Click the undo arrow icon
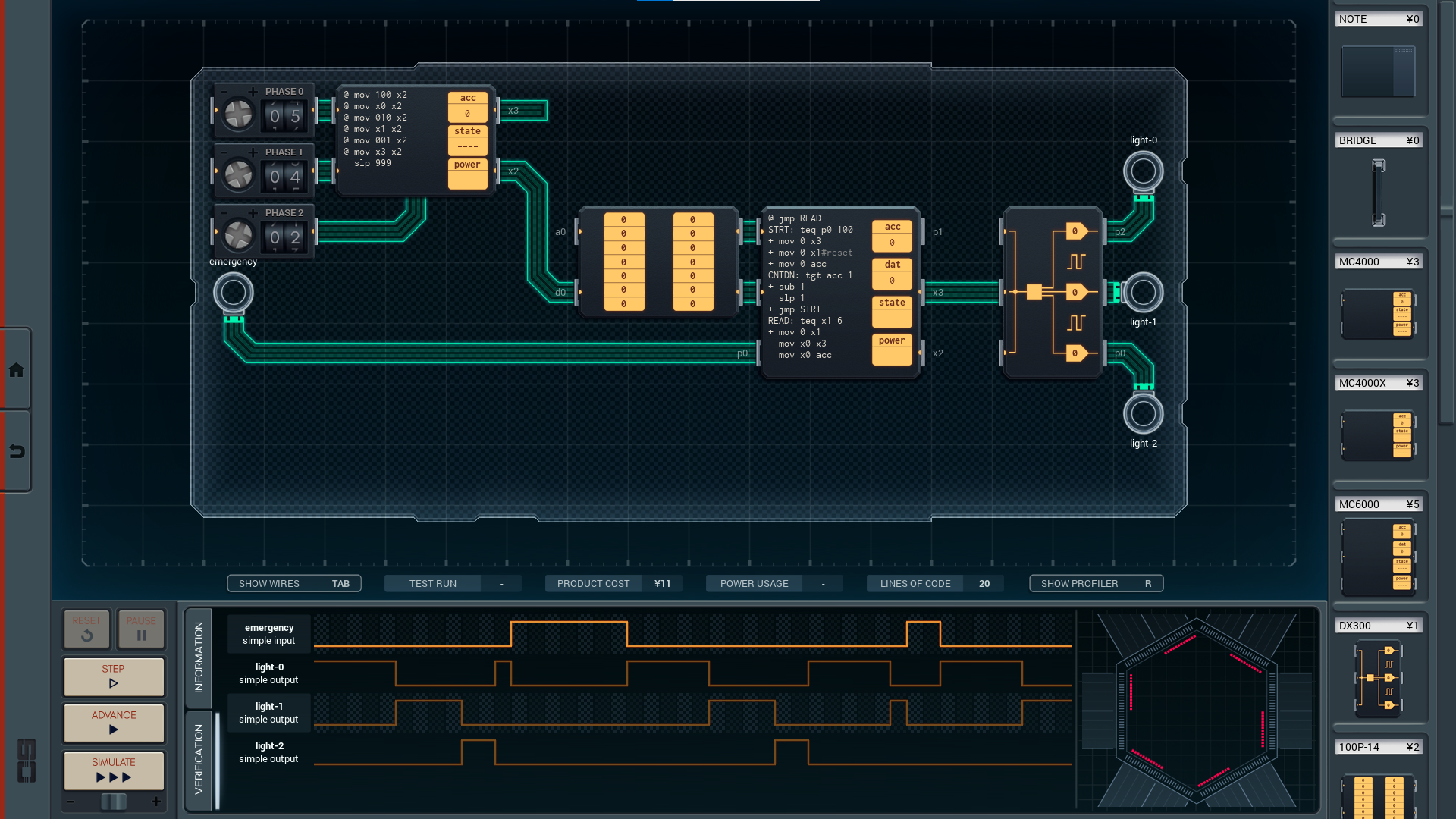The height and width of the screenshot is (819, 1456). click(16, 451)
